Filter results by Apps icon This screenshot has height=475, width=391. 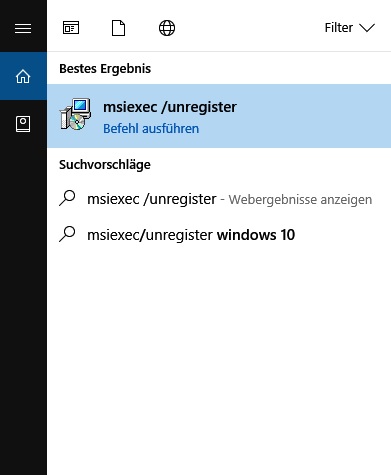[71, 28]
